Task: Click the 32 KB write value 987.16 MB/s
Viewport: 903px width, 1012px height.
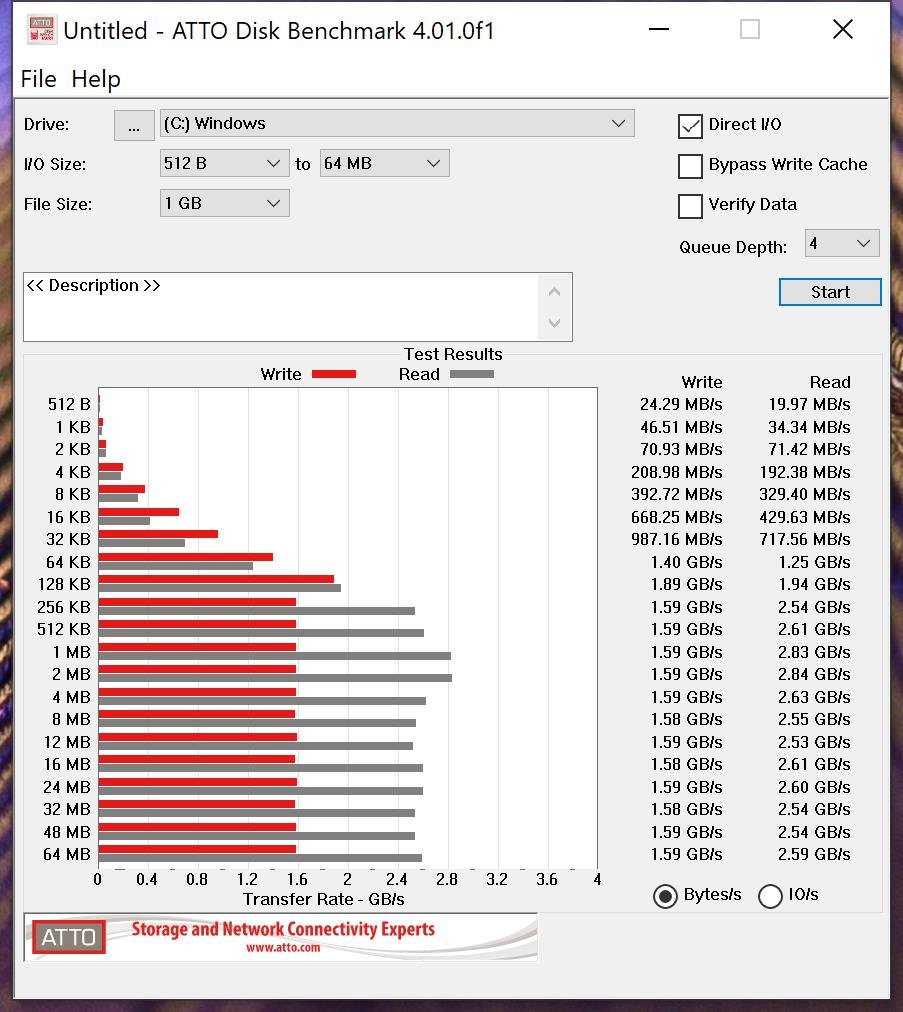Action: [676, 540]
